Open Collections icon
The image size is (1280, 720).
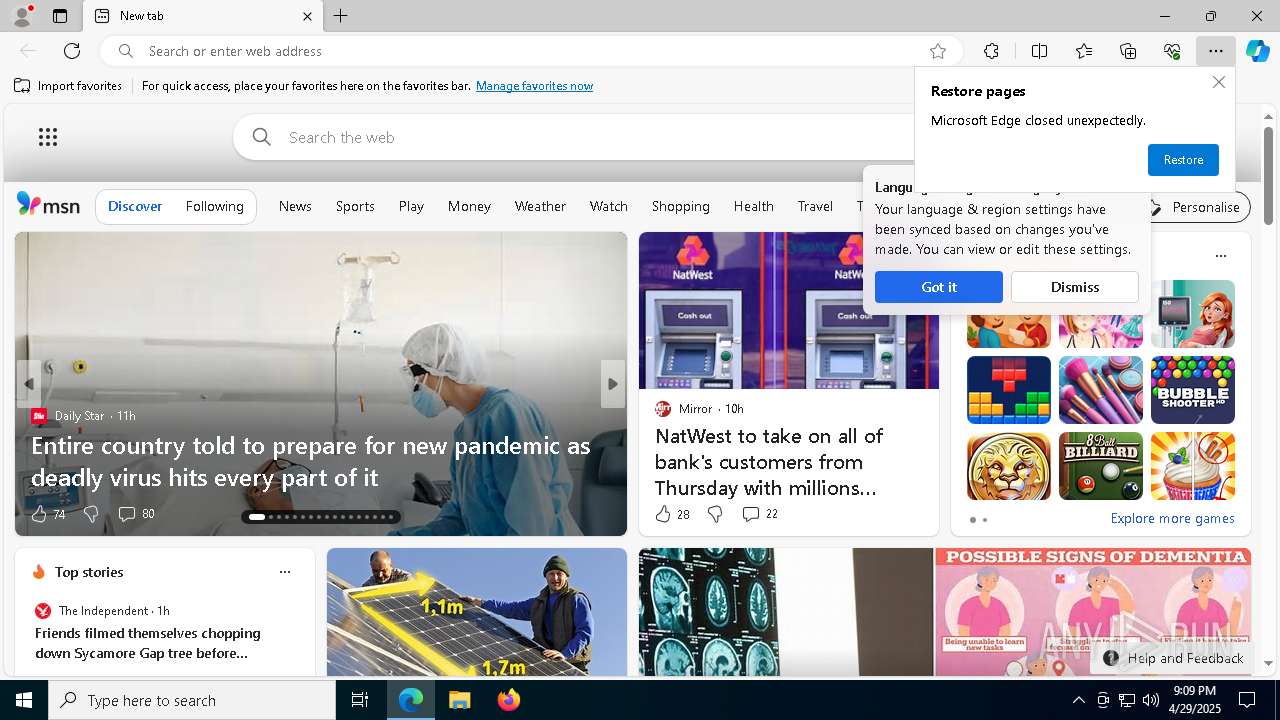pyautogui.click(x=1128, y=51)
